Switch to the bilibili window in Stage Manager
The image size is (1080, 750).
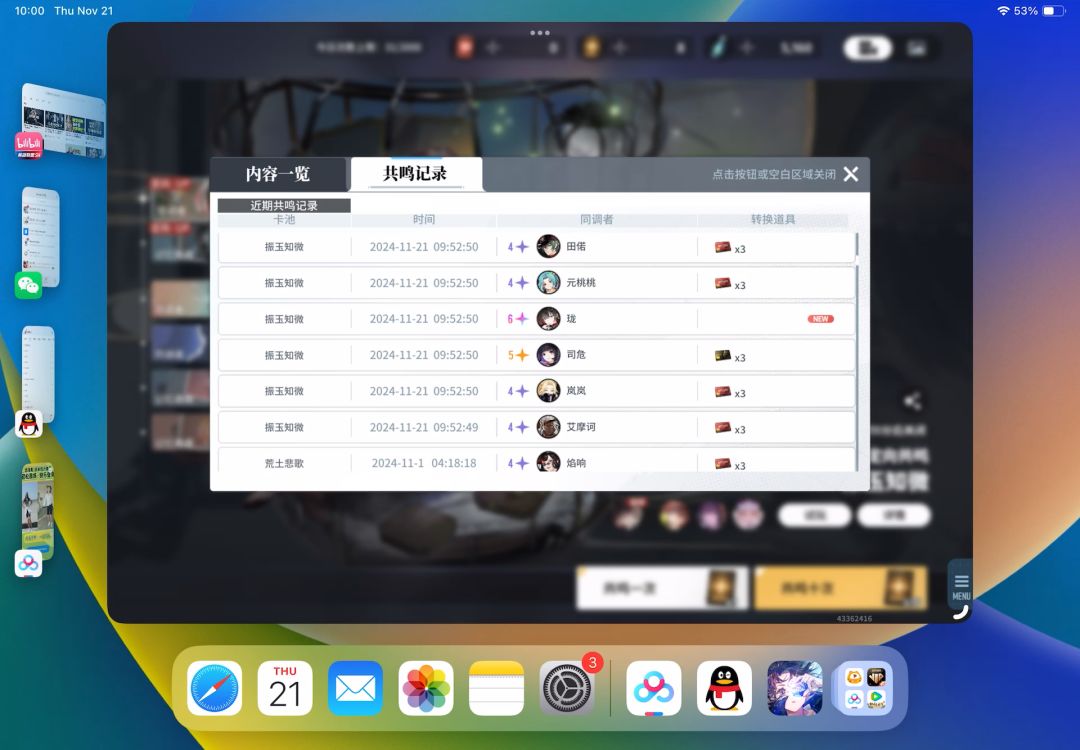point(62,121)
